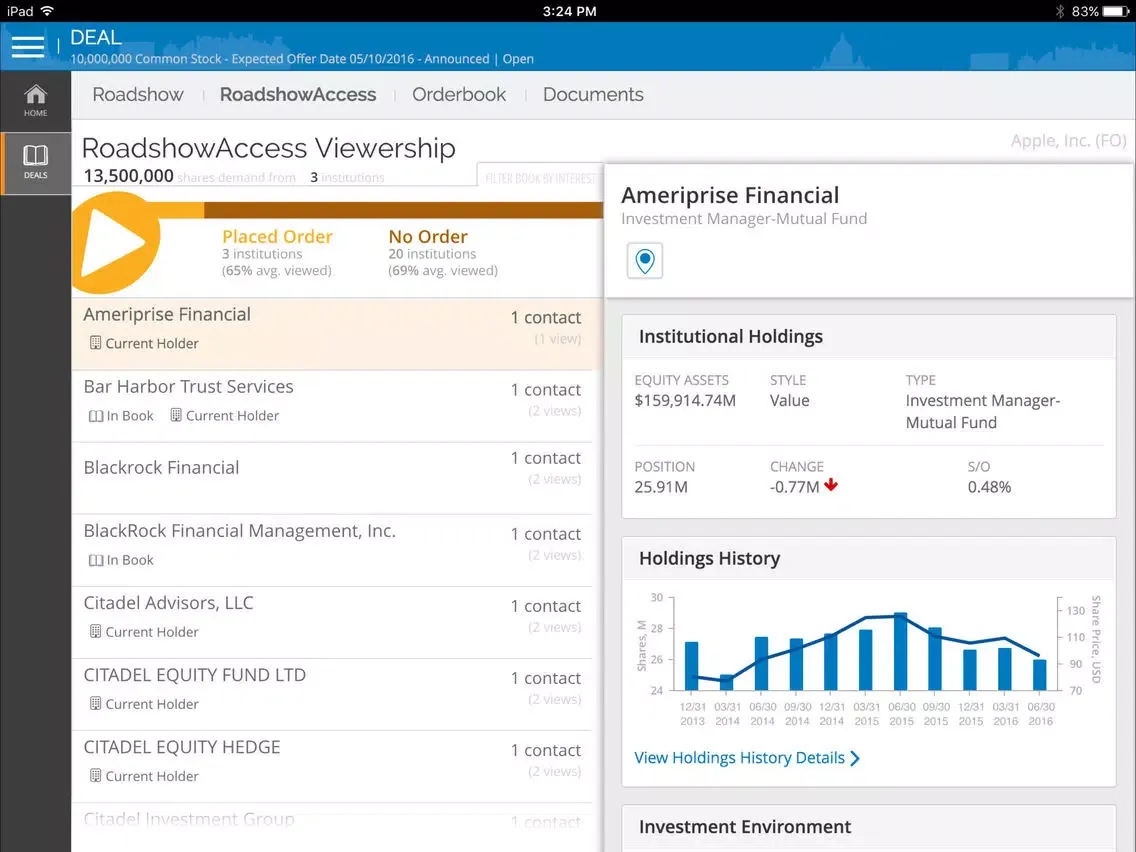Tap the Change value -0.77M

pos(794,487)
